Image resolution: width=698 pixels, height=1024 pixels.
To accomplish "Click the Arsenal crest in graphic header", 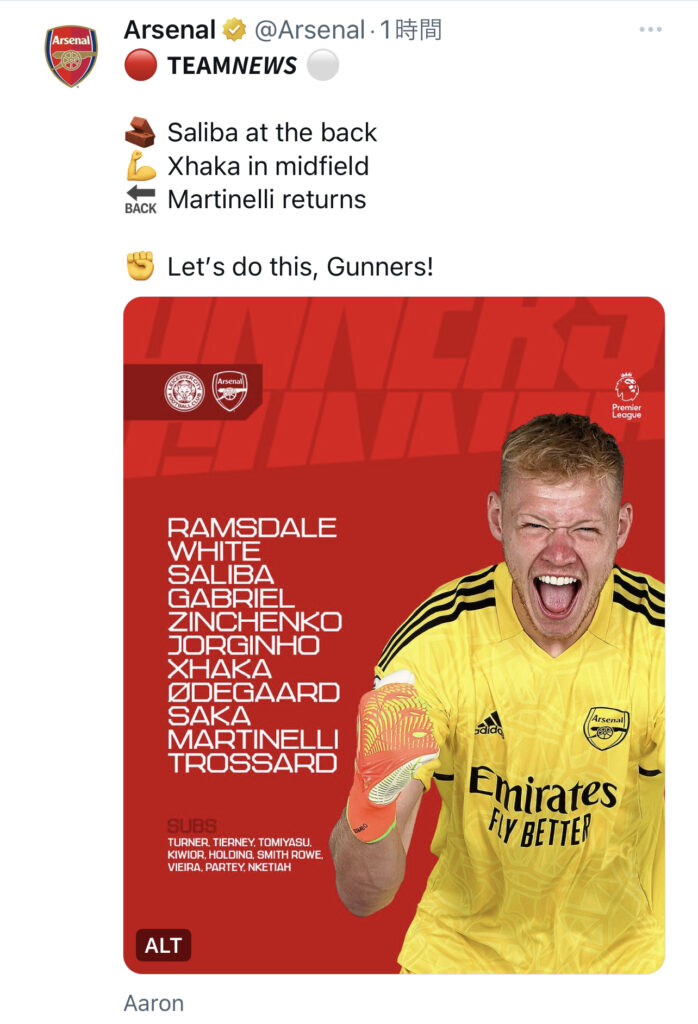I will click(x=230, y=391).
